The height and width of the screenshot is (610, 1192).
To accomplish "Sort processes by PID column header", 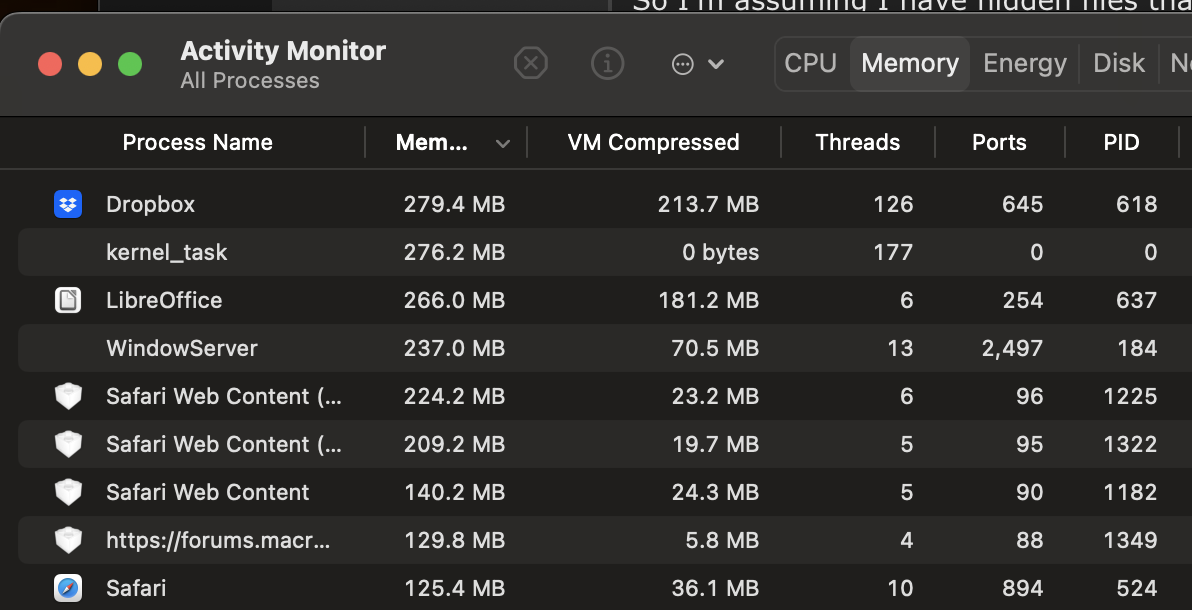I will 1121,142.
